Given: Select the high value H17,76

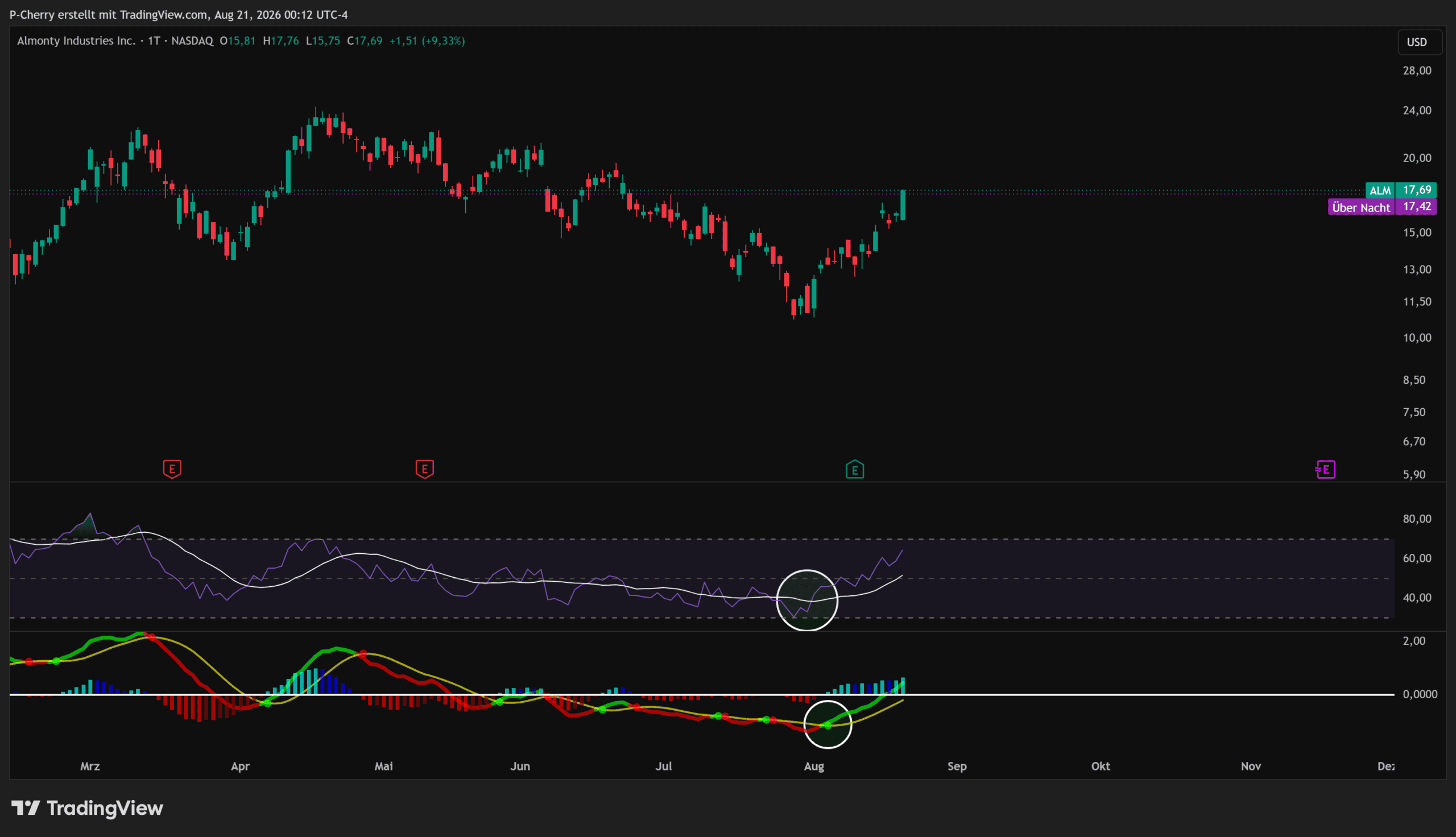Looking at the screenshot, I should 280,41.
